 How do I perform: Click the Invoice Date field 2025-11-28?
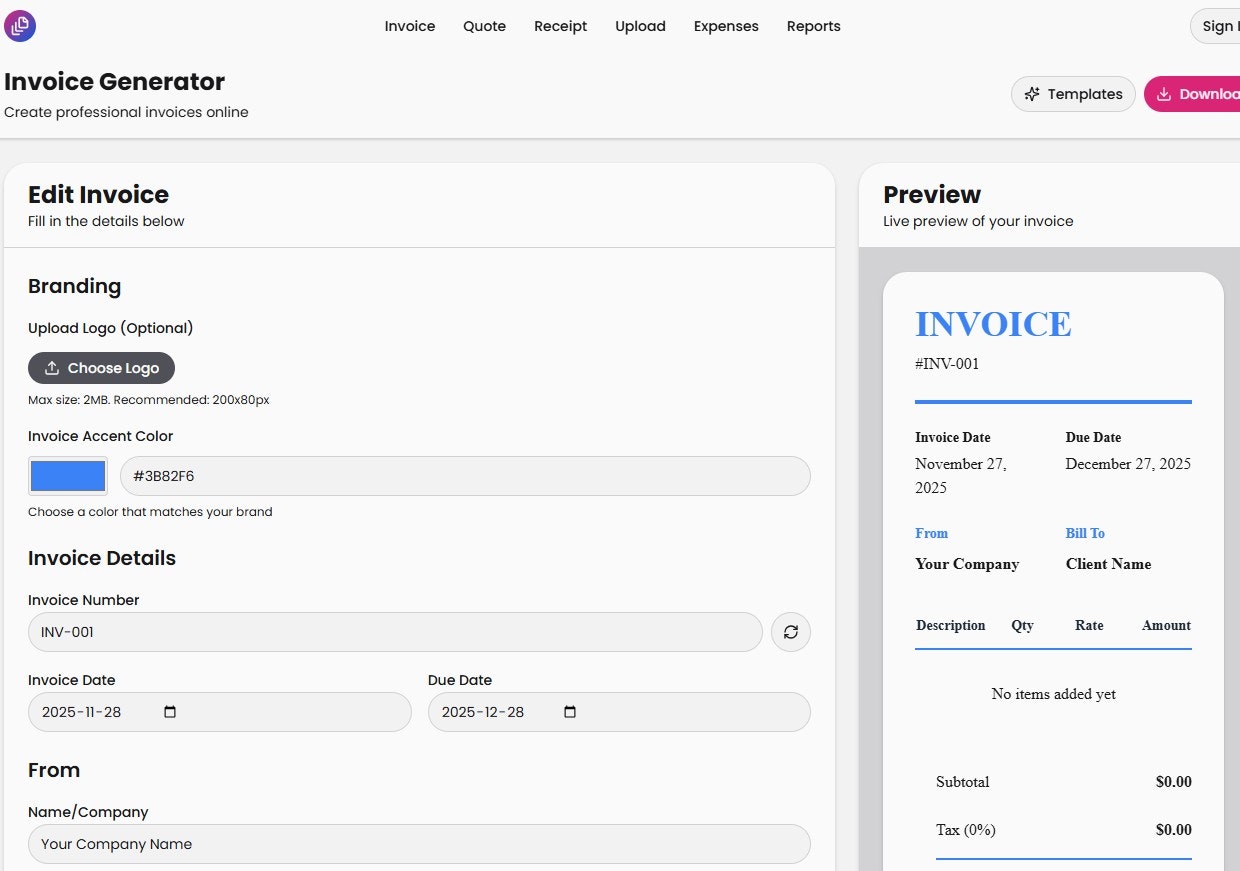coord(219,712)
